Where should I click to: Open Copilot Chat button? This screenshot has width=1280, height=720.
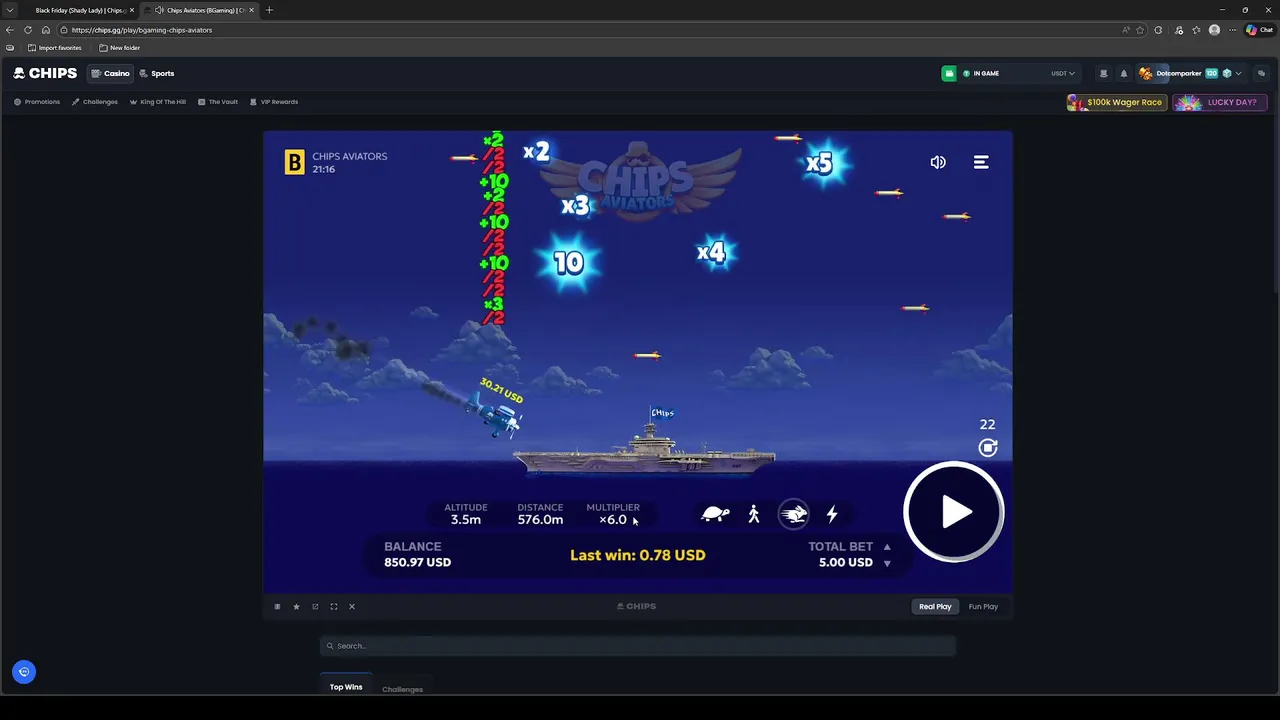1259,30
